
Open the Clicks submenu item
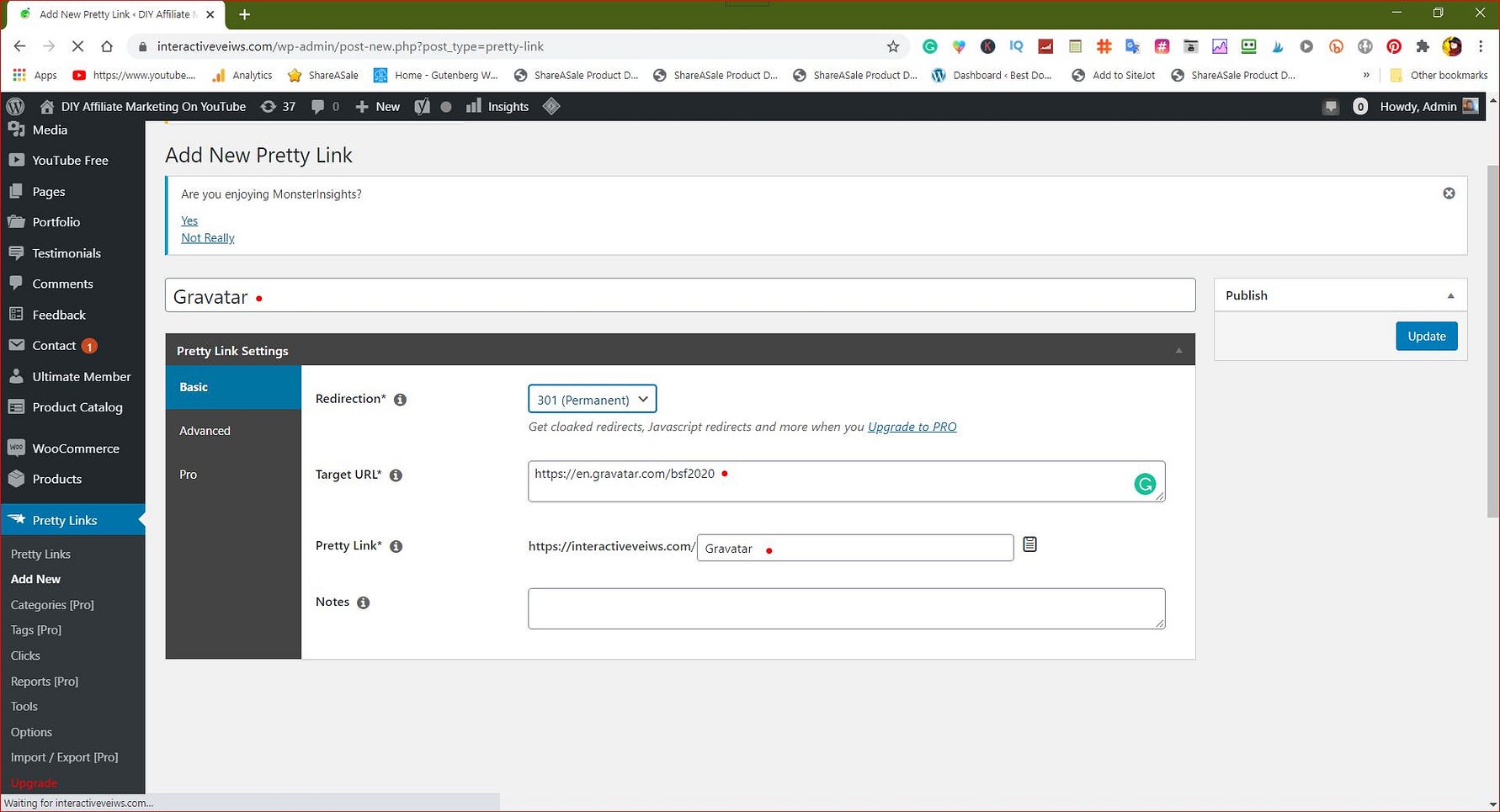[x=25, y=655]
